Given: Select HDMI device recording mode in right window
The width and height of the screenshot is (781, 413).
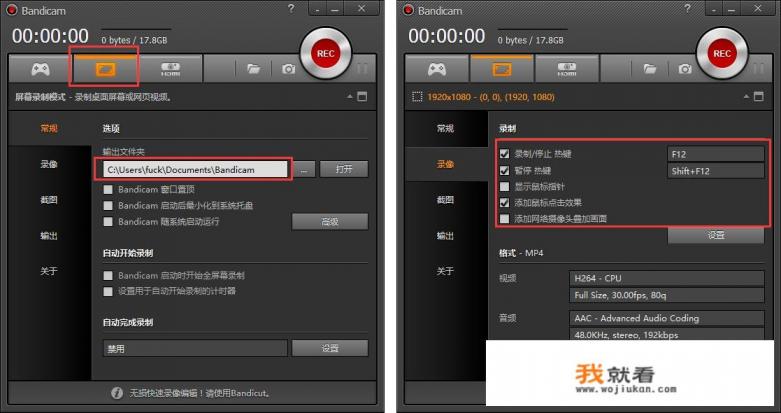Looking at the screenshot, I should pyautogui.click(x=567, y=69).
